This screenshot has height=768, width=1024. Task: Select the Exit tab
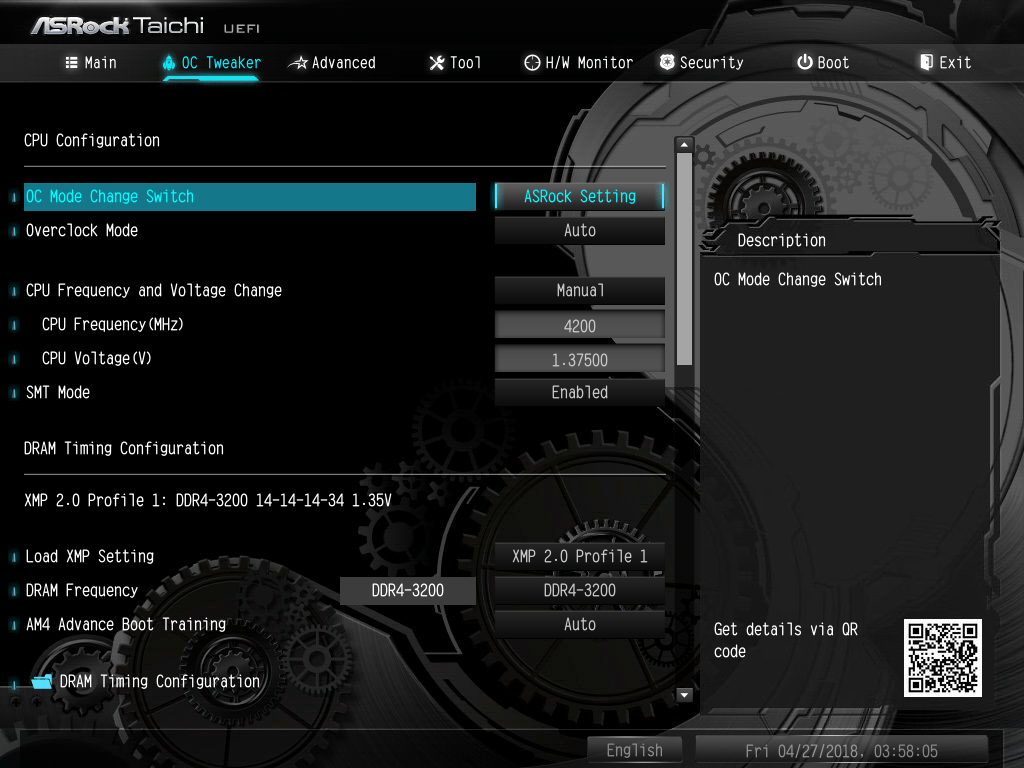946,63
